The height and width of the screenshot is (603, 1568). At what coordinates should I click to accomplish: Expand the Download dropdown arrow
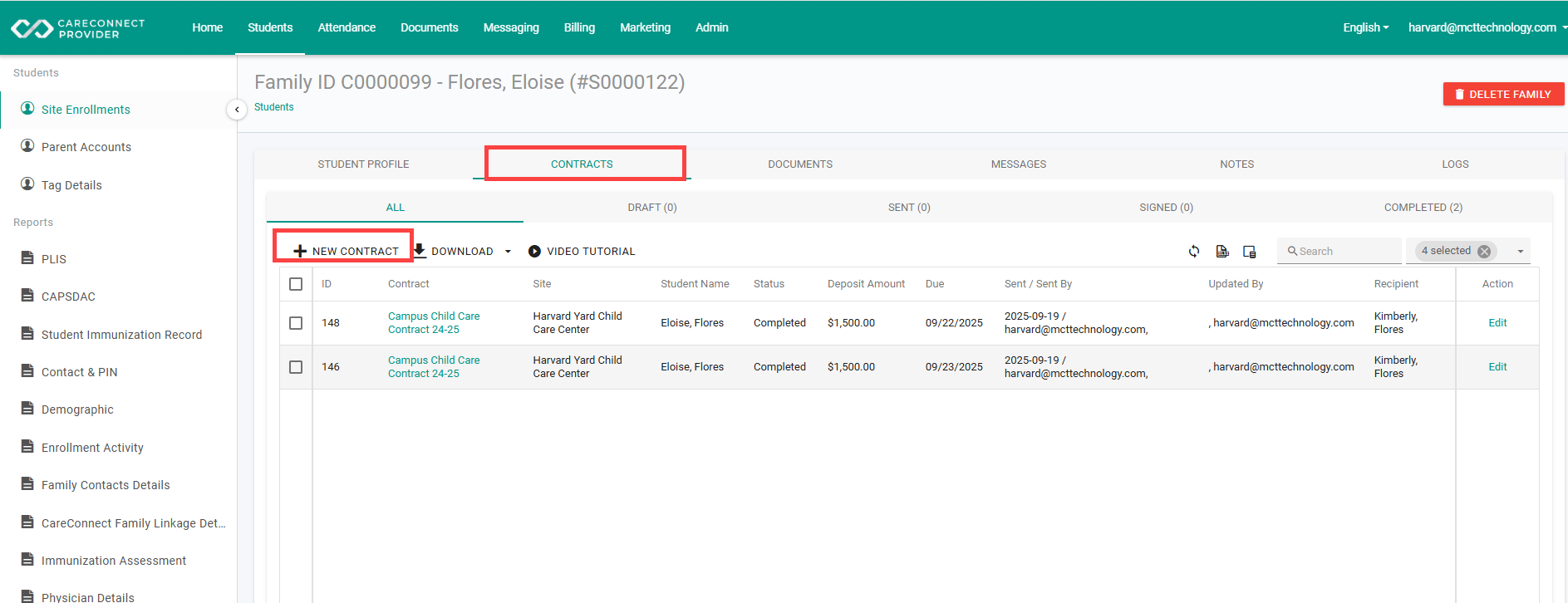point(508,252)
